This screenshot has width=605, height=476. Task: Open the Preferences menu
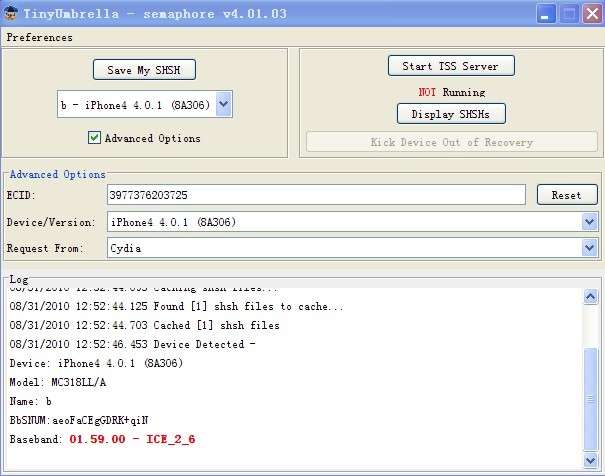click(x=39, y=38)
